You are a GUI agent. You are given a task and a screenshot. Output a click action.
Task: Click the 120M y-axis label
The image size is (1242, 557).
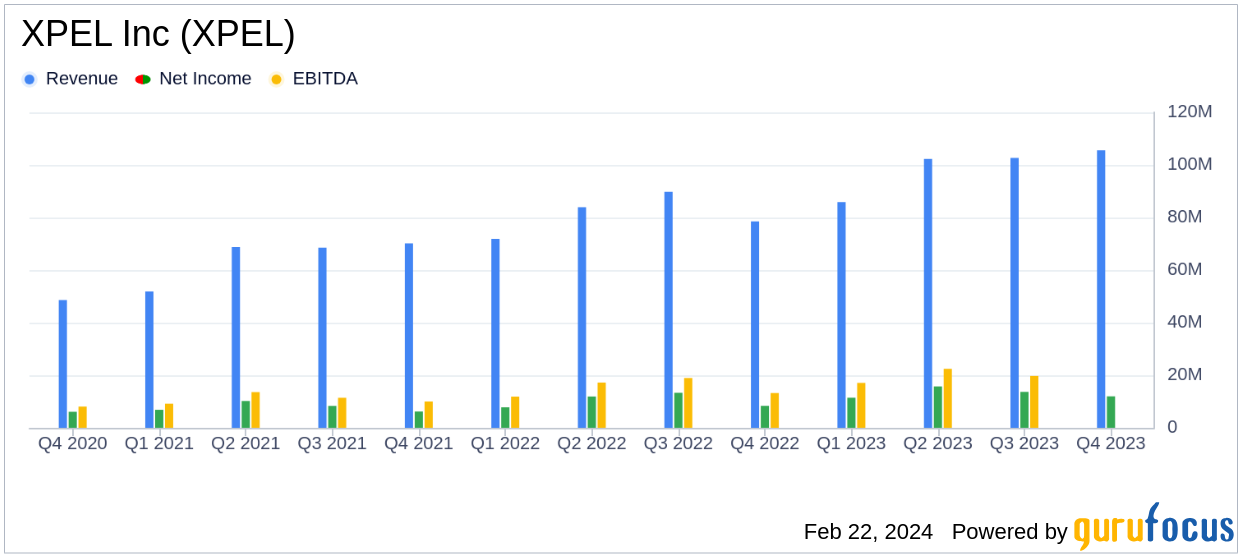(1190, 112)
